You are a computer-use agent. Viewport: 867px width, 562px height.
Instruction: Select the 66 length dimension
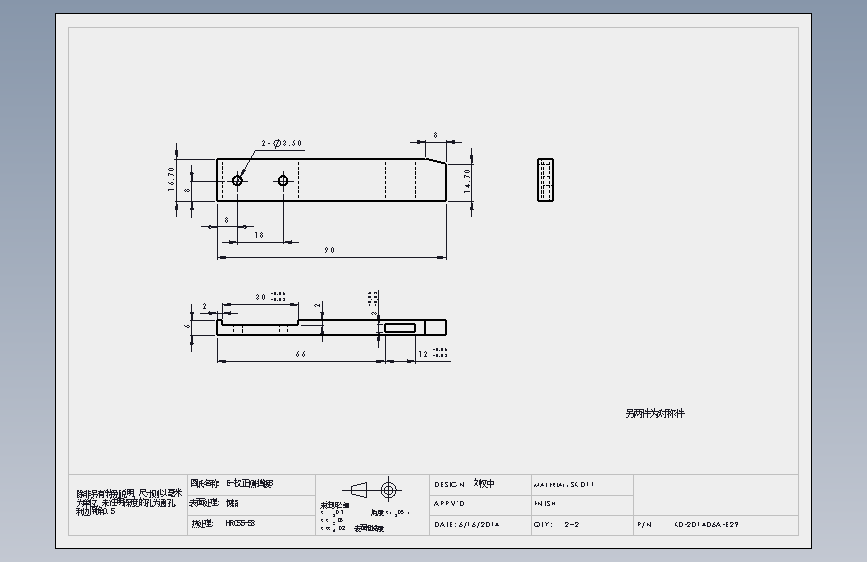(301, 354)
